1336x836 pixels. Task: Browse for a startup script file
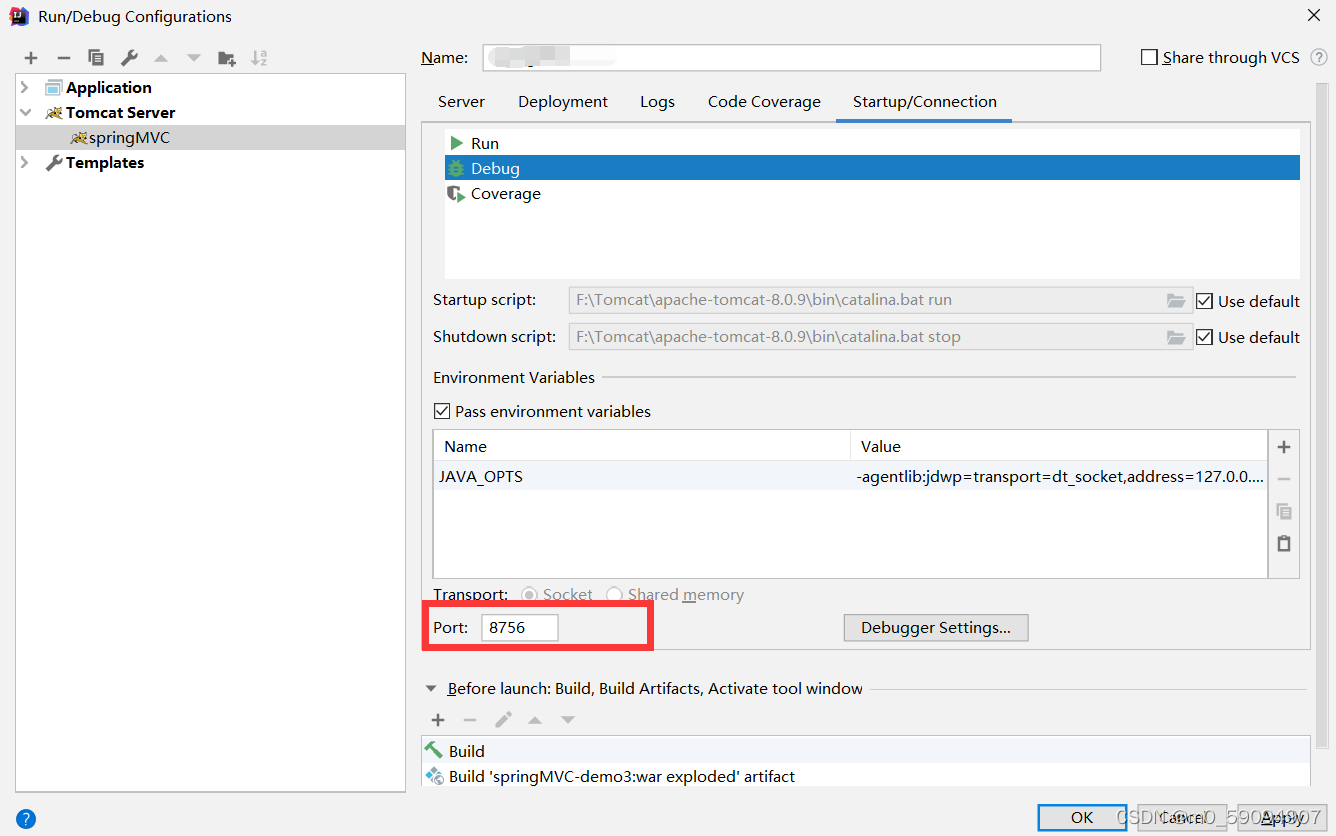click(1176, 299)
